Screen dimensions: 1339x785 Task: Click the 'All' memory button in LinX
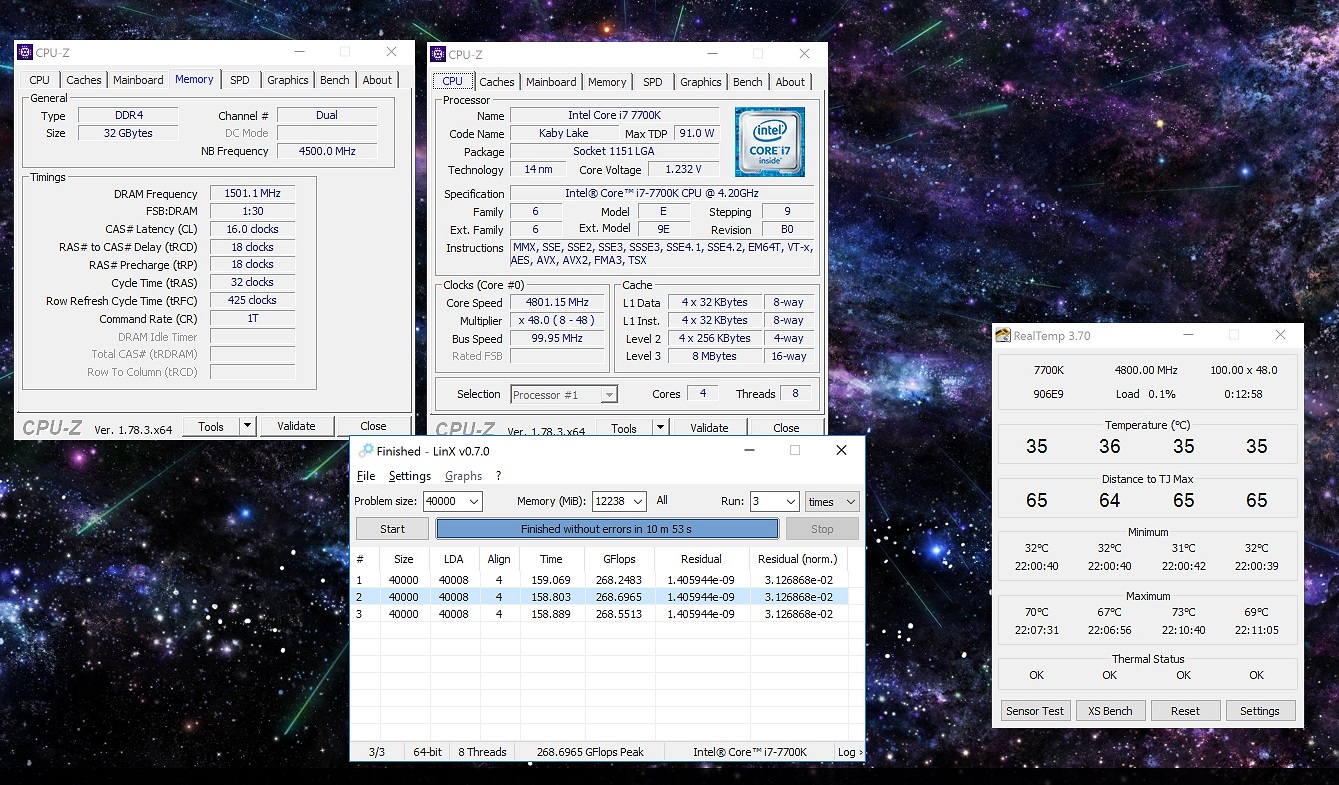pyautogui.click(x=662, y=501)
